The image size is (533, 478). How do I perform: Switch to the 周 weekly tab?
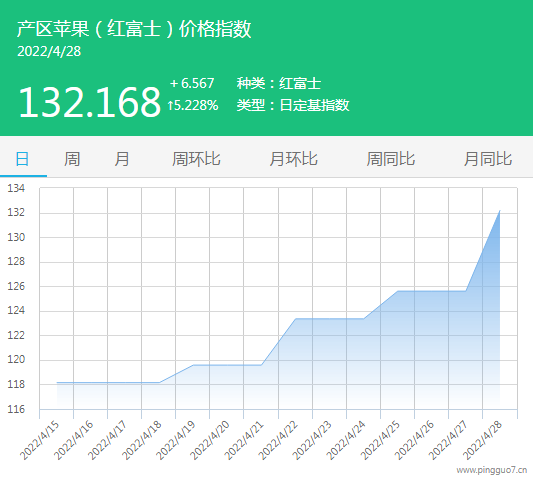[72, 159]
